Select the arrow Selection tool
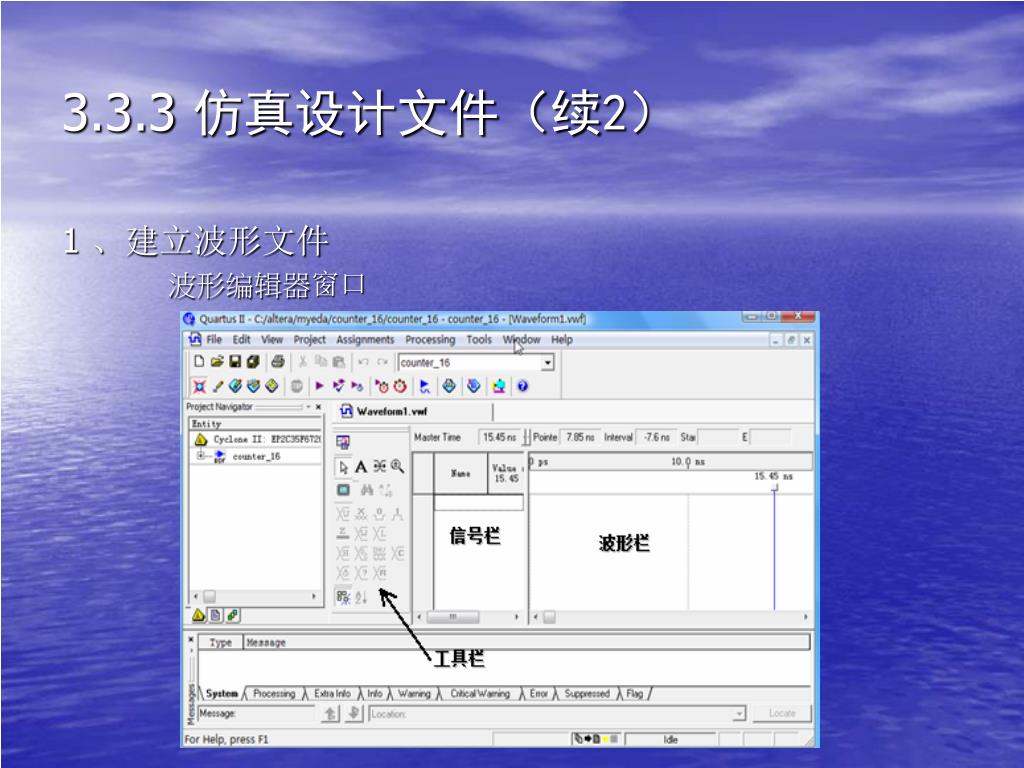The height and width of the screenshot is (768, 1024). pyautogui.click(x=343, y=466)
